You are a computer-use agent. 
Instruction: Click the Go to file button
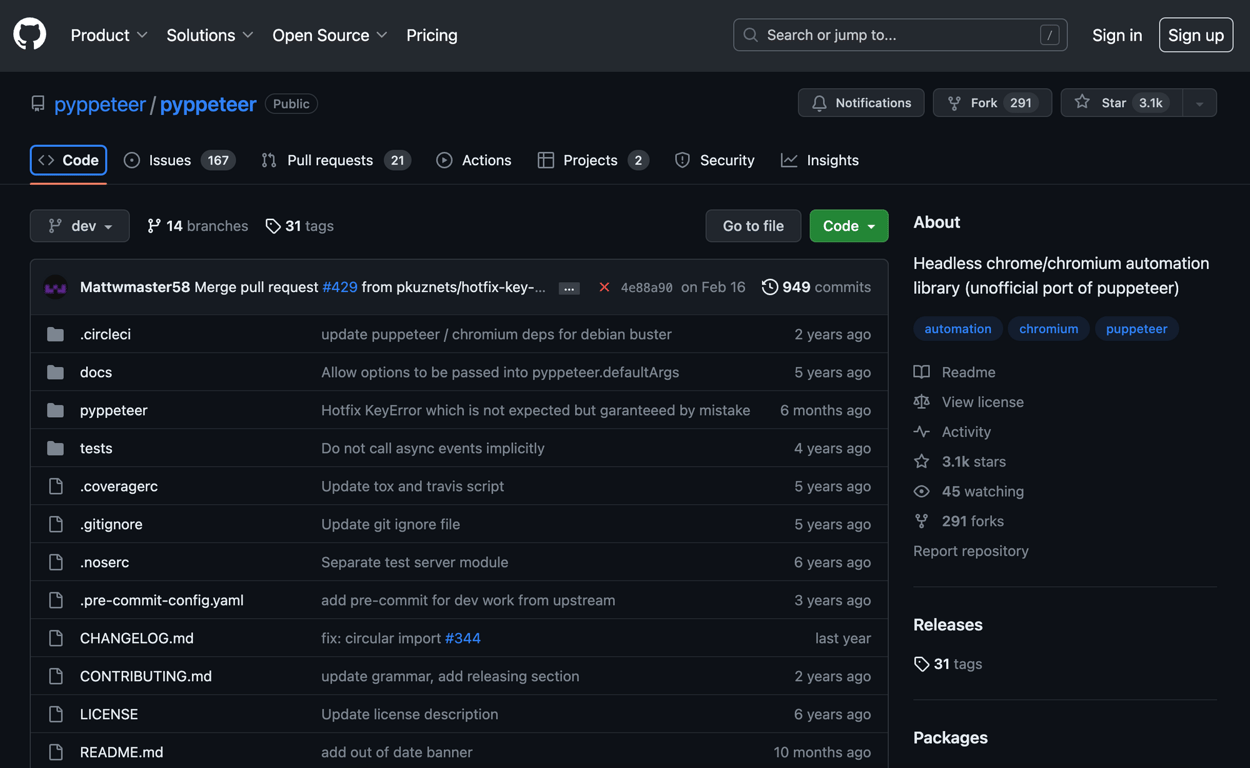753,226
